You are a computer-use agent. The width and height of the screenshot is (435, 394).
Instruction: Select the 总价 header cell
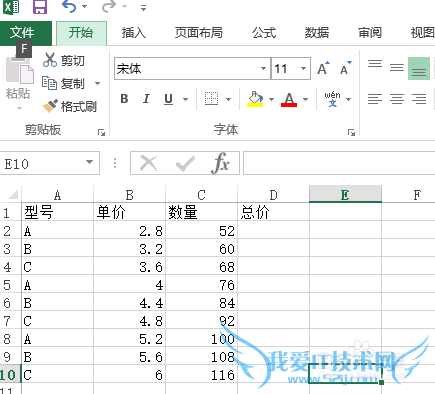tap(273, 212)
